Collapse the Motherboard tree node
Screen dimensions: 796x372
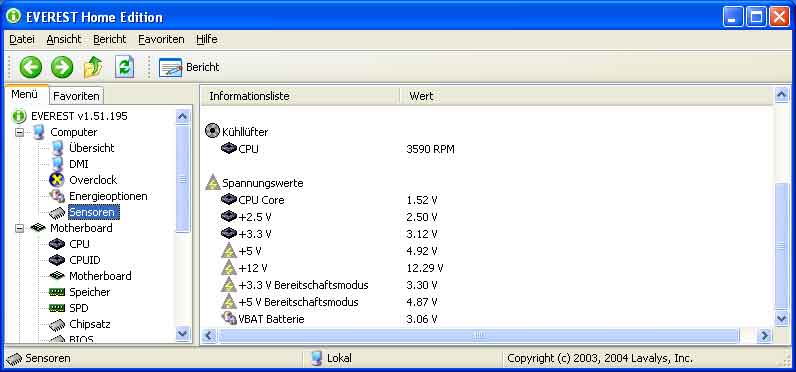[x=19, y=228]
